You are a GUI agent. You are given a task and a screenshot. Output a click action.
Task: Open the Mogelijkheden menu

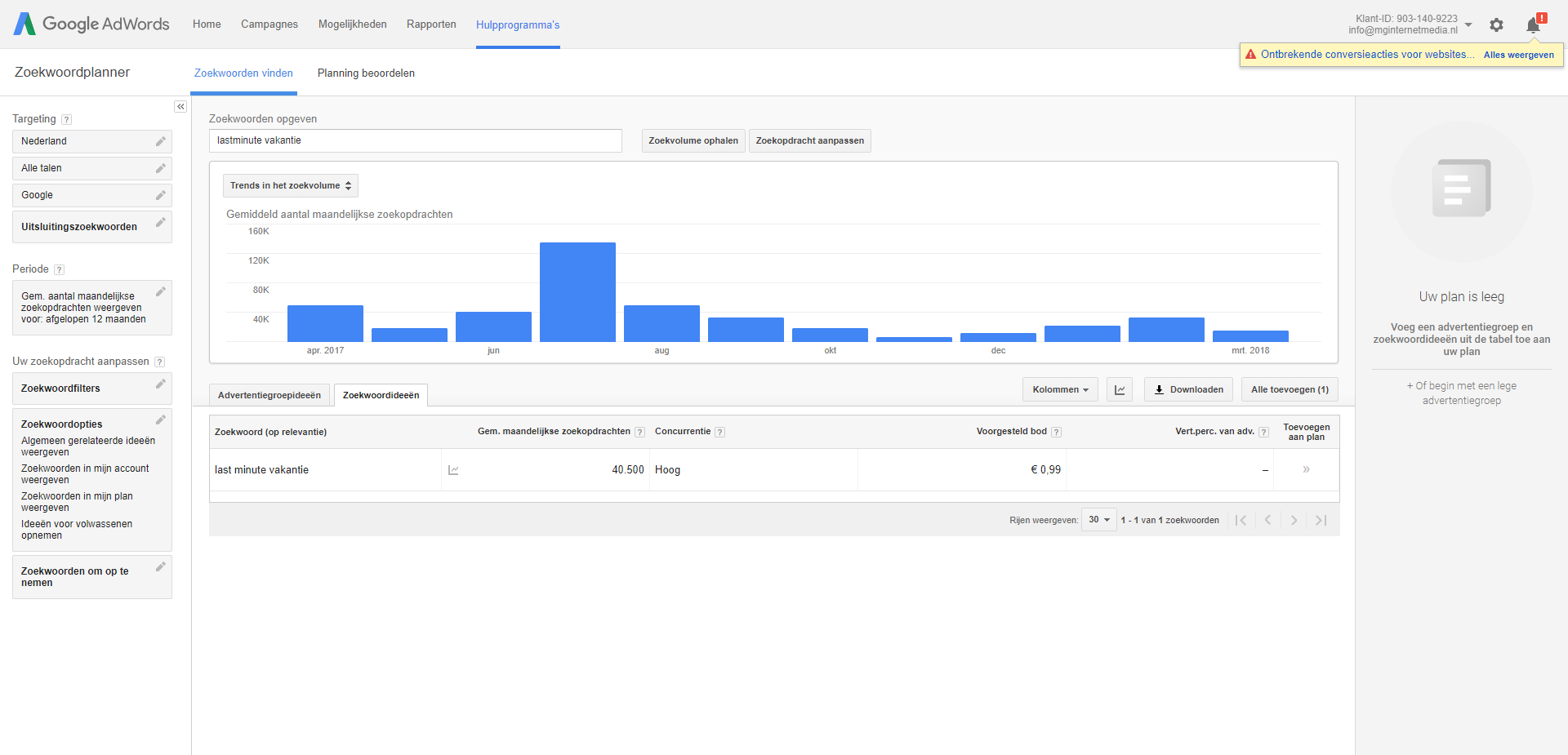[353, 24]
